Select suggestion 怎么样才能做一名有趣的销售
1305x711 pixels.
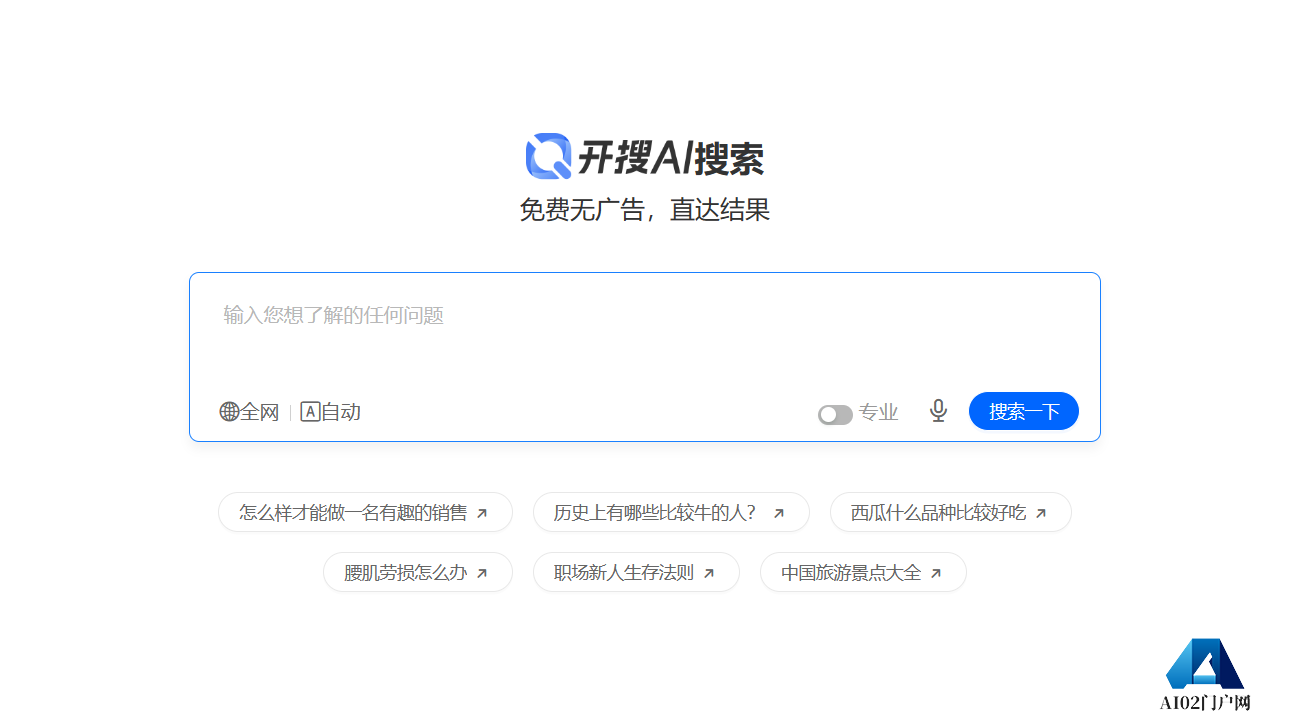[x=365, y=512]
